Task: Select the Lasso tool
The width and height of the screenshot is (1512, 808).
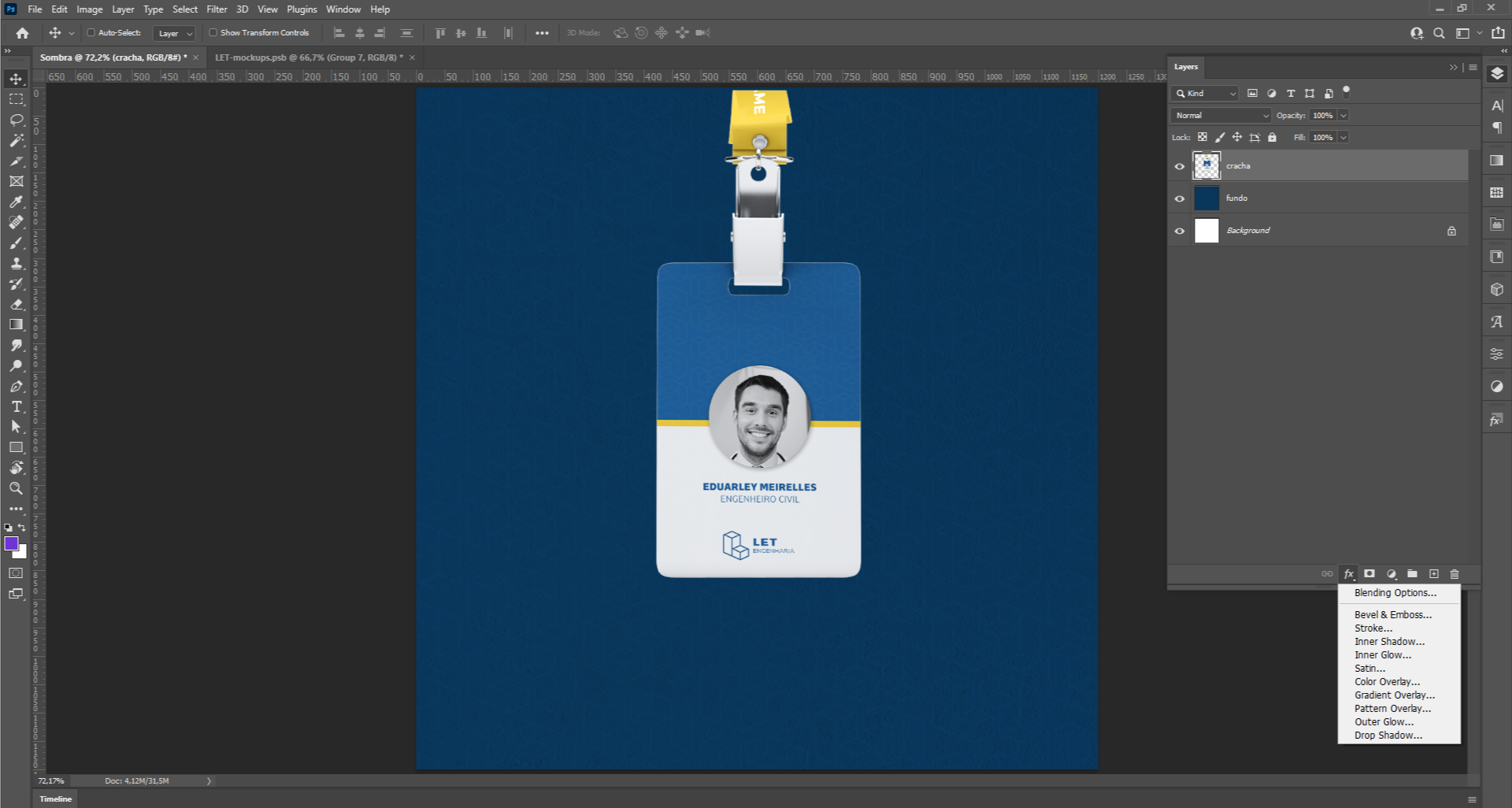Action: click(17, 120)
